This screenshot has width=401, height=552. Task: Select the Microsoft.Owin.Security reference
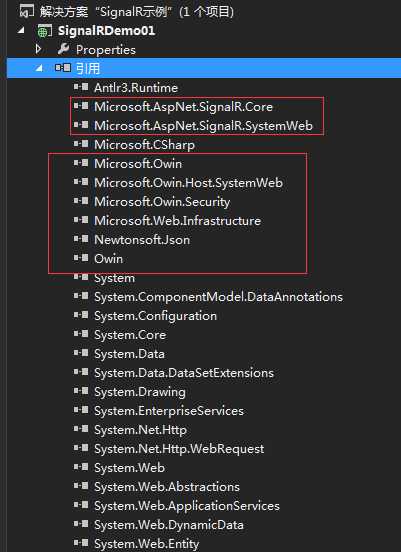162,202
